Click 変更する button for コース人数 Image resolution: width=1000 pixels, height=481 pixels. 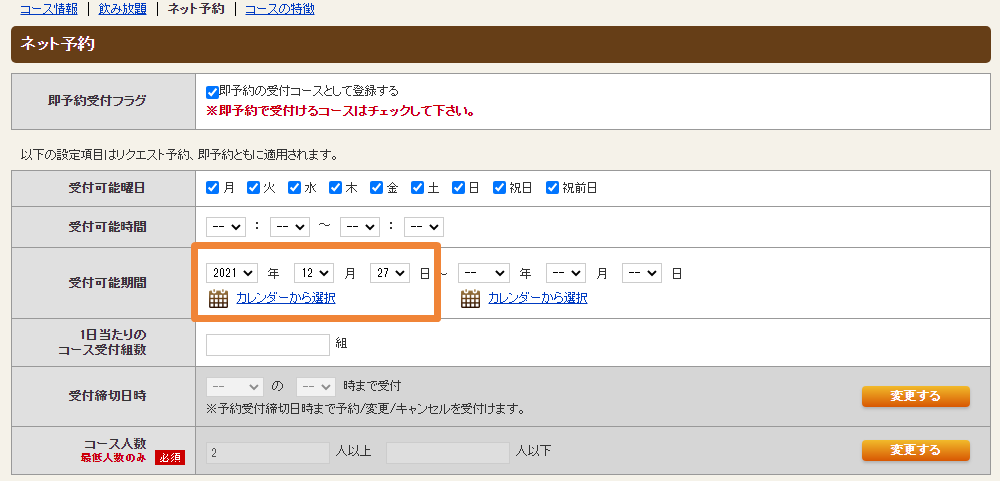pos(915,450)
